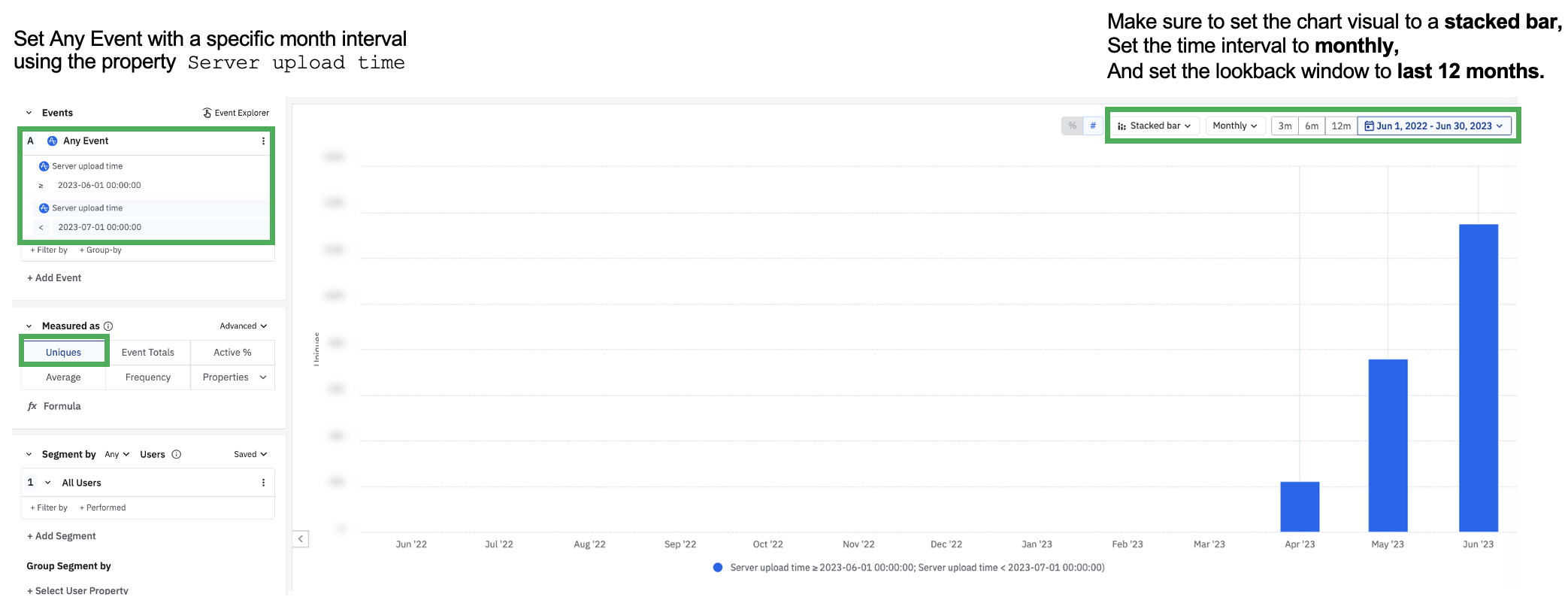Screen dimensions: 1568x603
Task: Select the Event Totals measurement tab
Action: pos(147,353)
